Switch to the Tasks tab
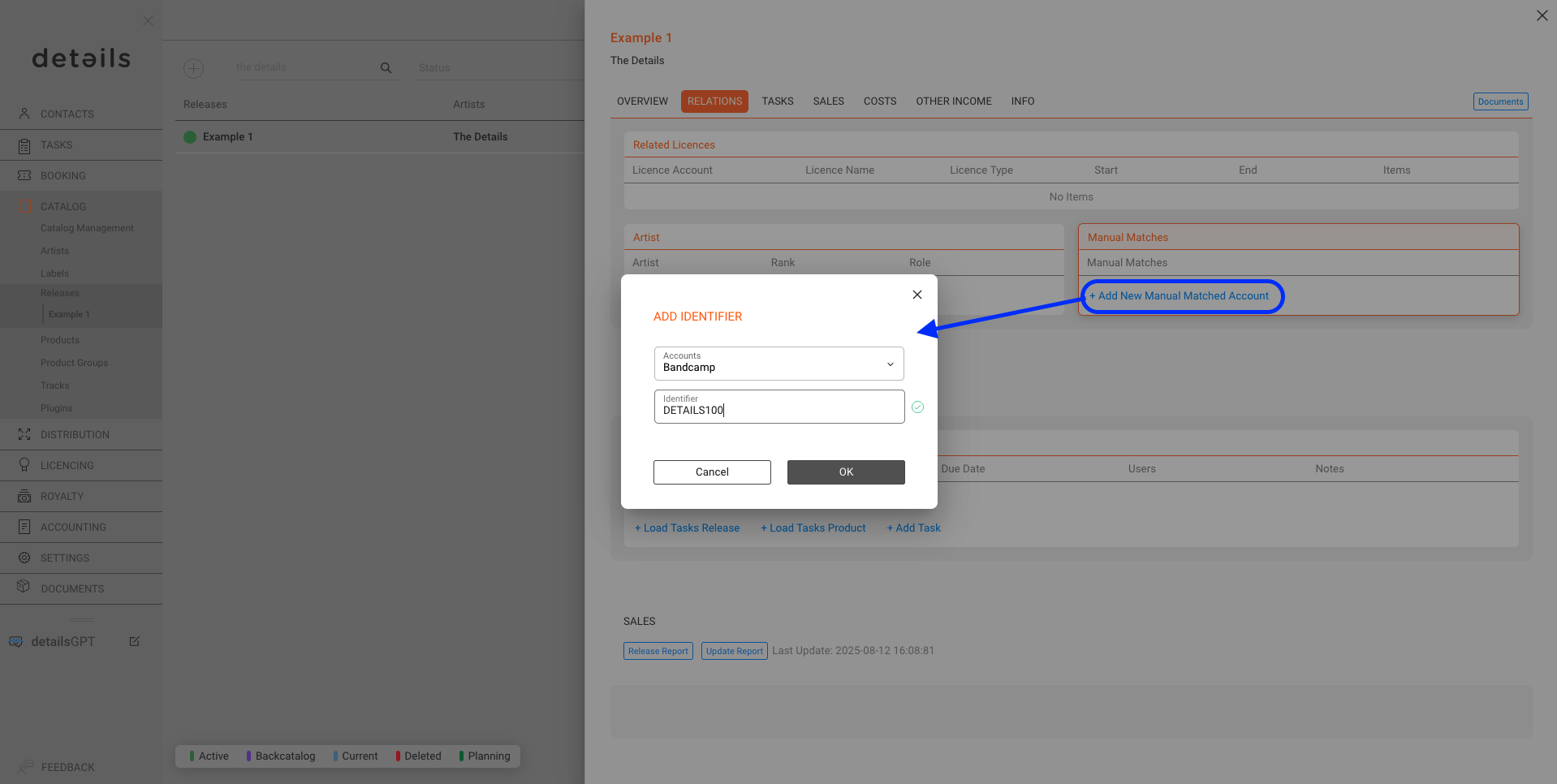This screenshot has height=784, width=1557. coord(777,101)
